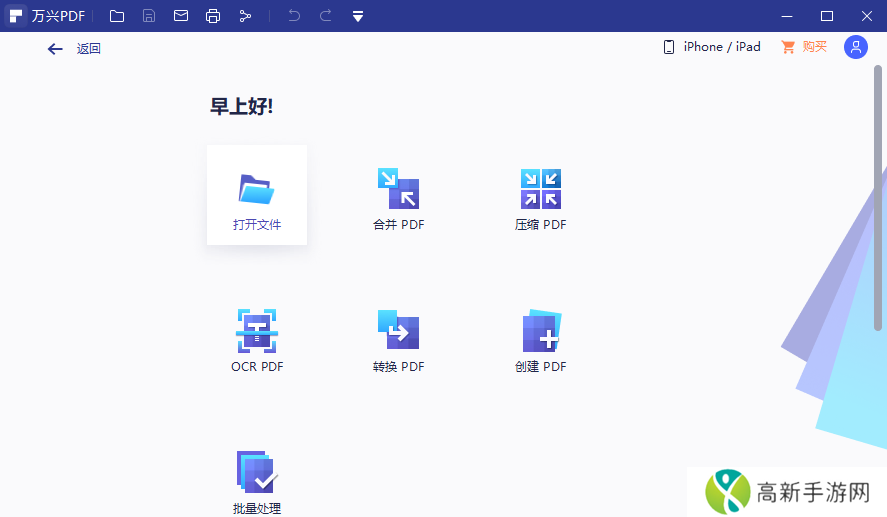The height and width of the screenshot is (517, 887).
Task: Launch the 合并 PDF merge tool
Action: pyautogui.click(x=398, y=198)
